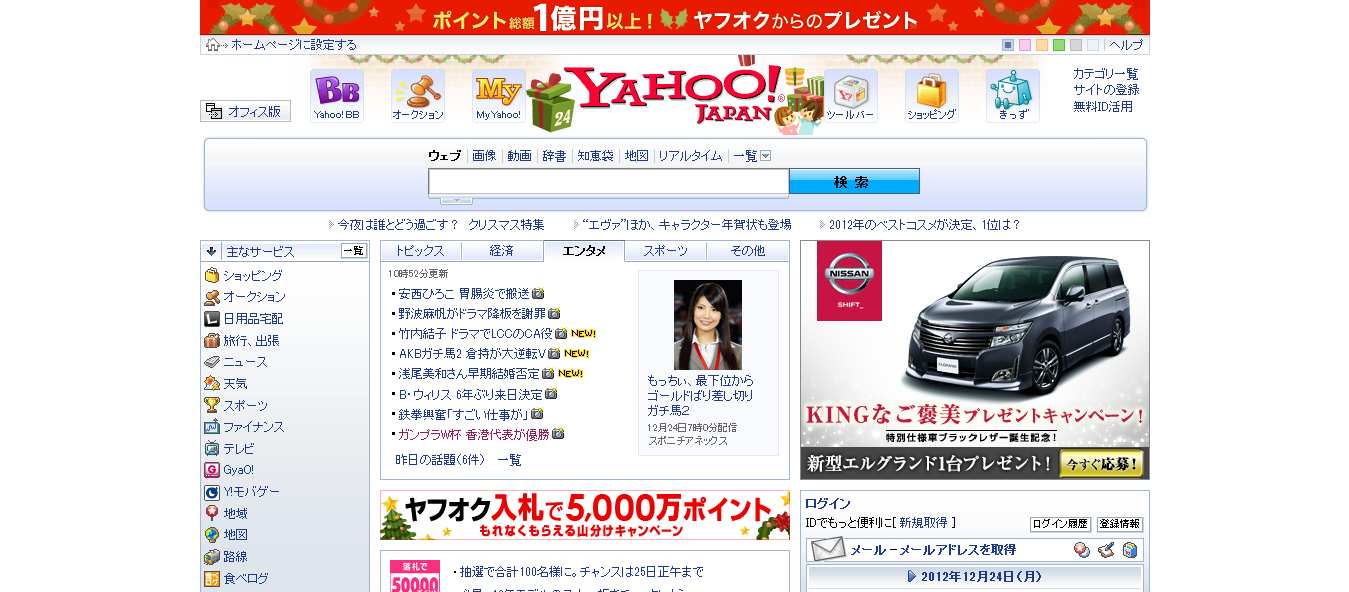The width and height of the screenshot is (1349, 592).
Task: Click the mail envelope icon in login box
Action: [x=828, y=550]
